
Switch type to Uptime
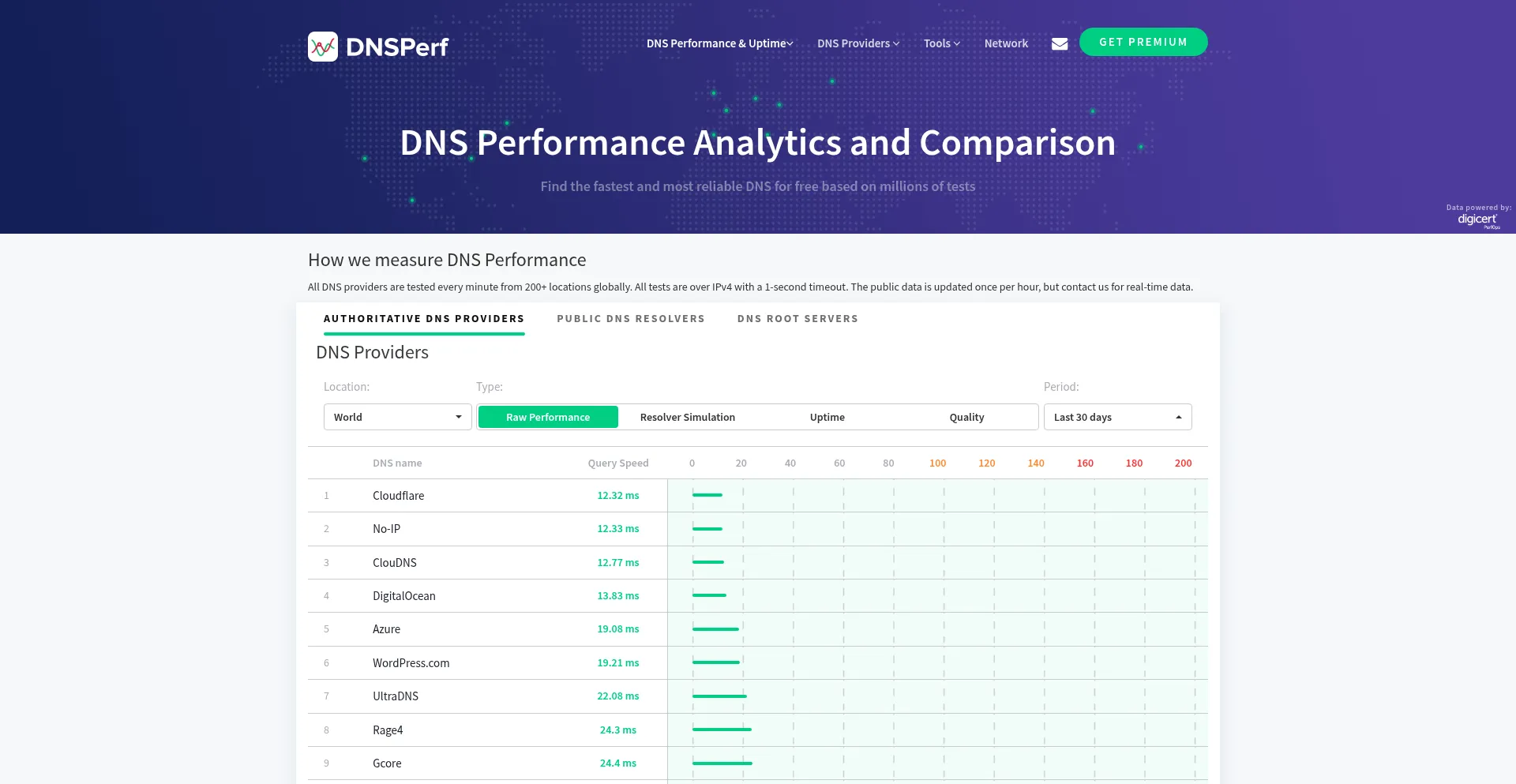(x=827, y=417)
